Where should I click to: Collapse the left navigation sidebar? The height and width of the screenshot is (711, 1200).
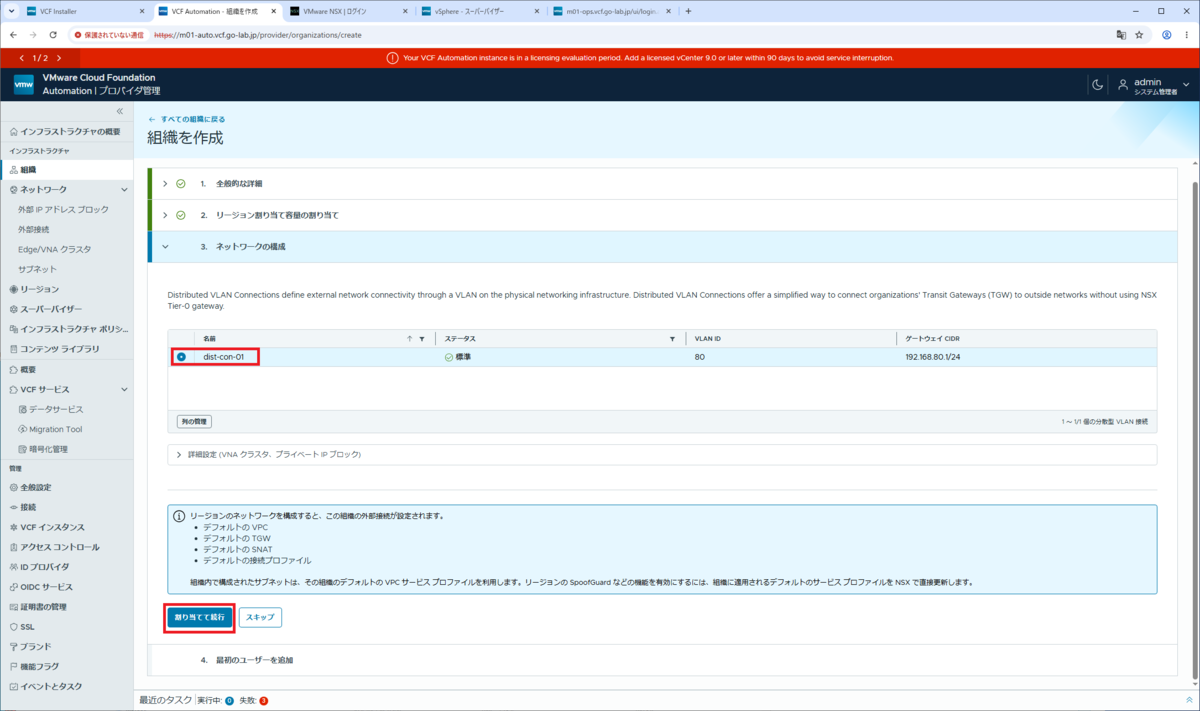(120, 111)
